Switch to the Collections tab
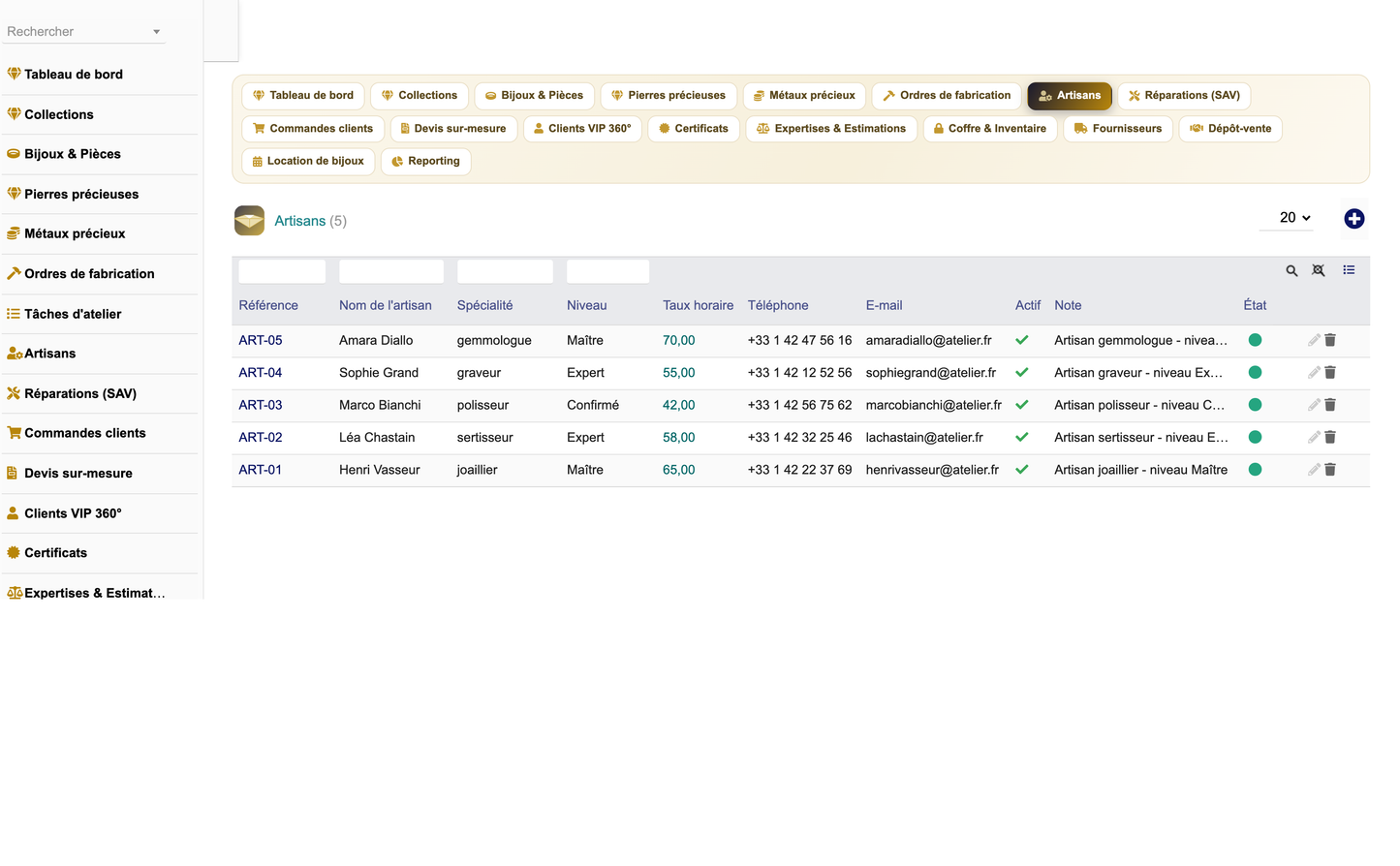The width and height of the screenshot is (1400, 866). click(x=420, y=96)
